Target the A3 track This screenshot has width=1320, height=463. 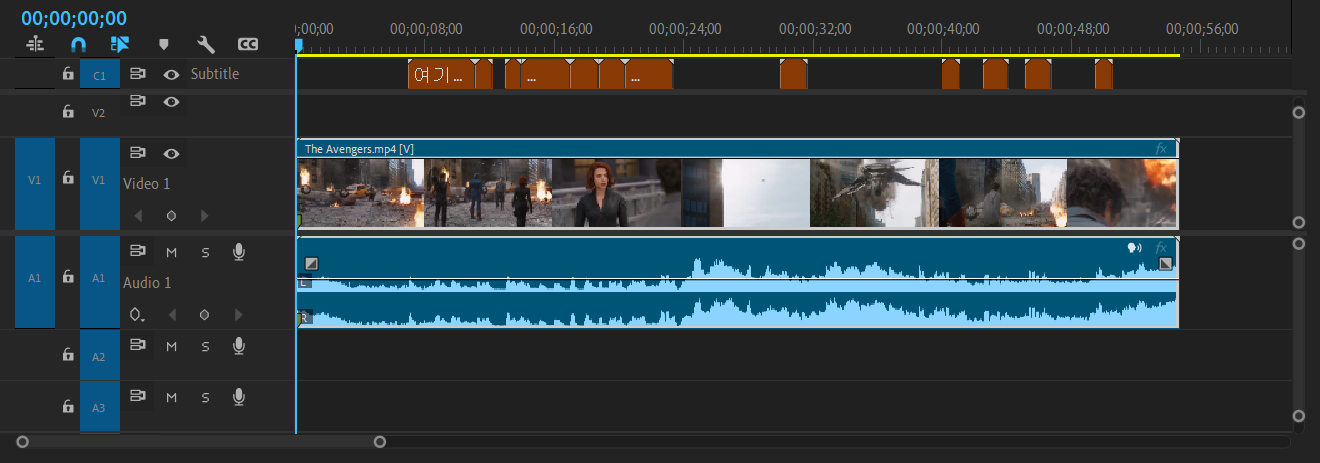pyautogui.click(x=99, y=407)
